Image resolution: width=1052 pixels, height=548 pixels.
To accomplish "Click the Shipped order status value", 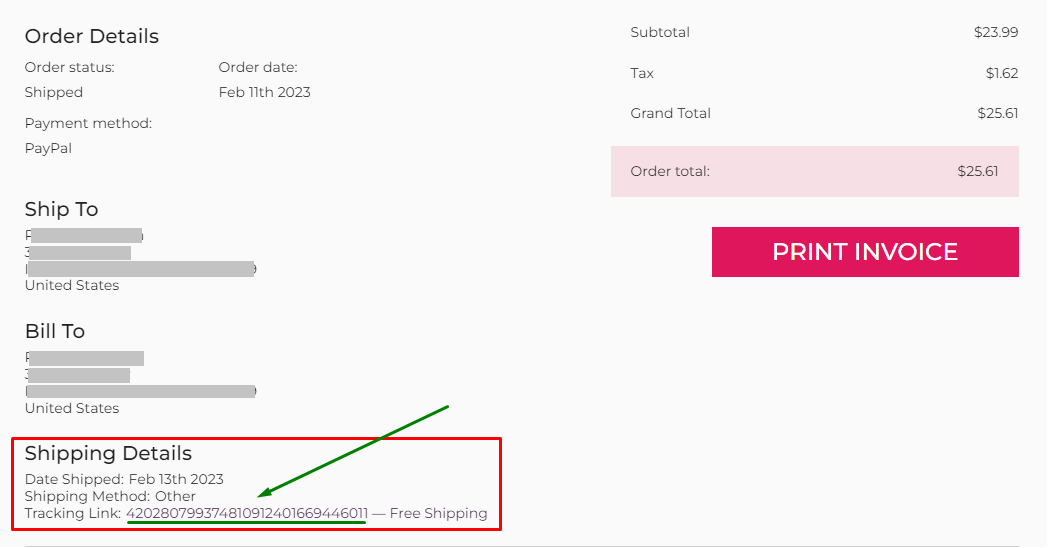I will (54, 92).
